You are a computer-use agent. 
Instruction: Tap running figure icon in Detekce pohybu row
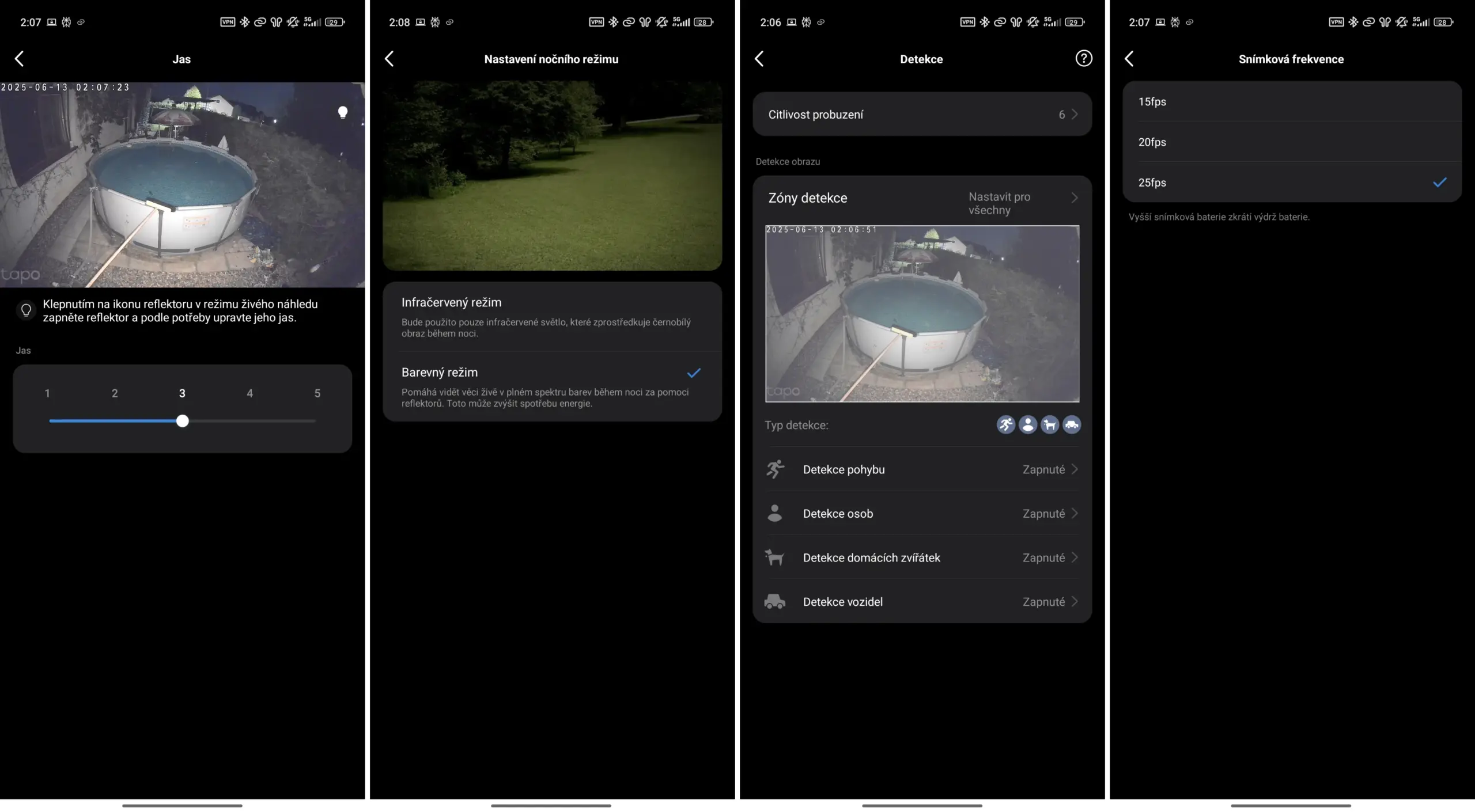coord(775,469)
